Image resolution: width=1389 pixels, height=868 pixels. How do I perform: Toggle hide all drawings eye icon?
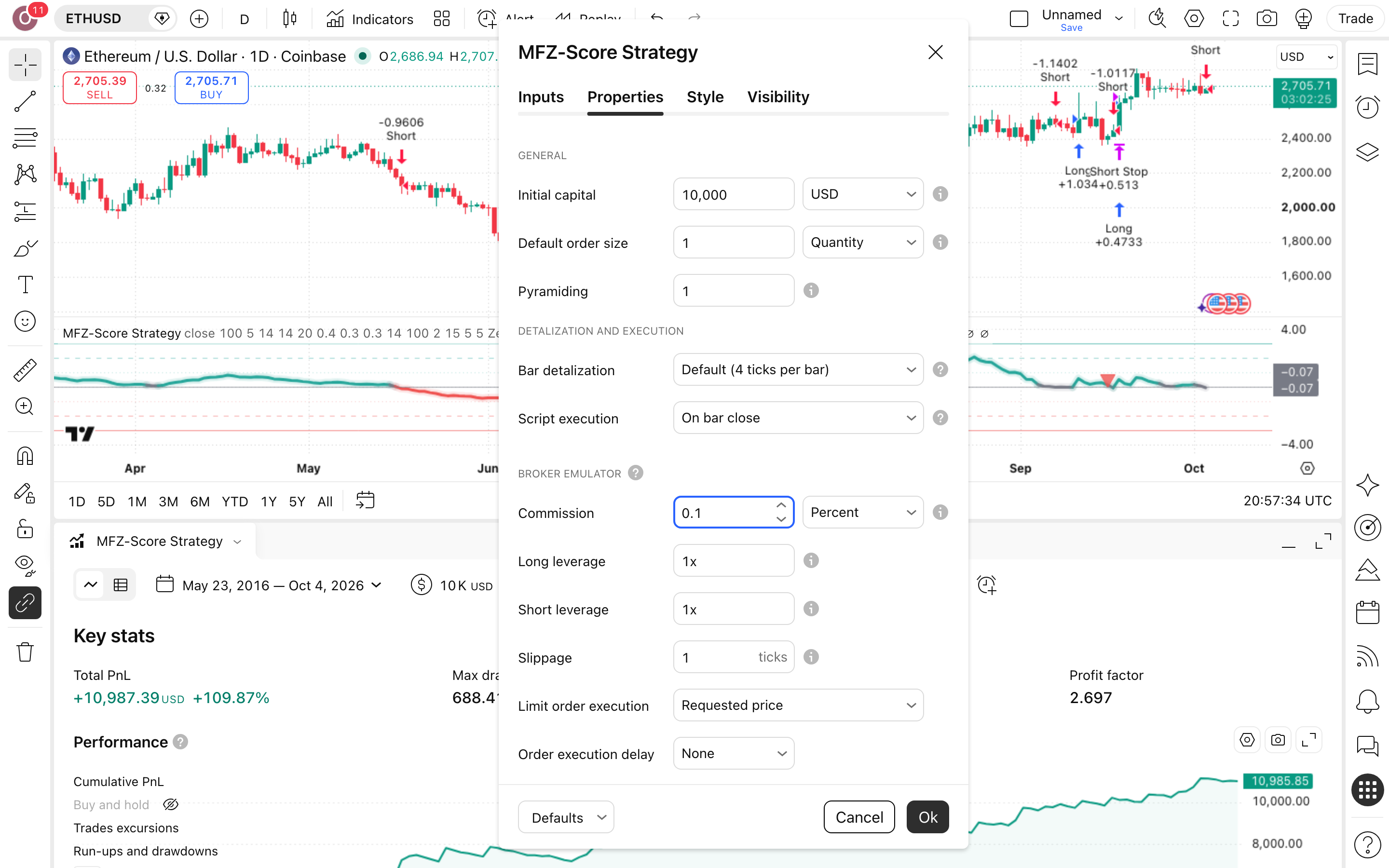[x=25, y=566]
